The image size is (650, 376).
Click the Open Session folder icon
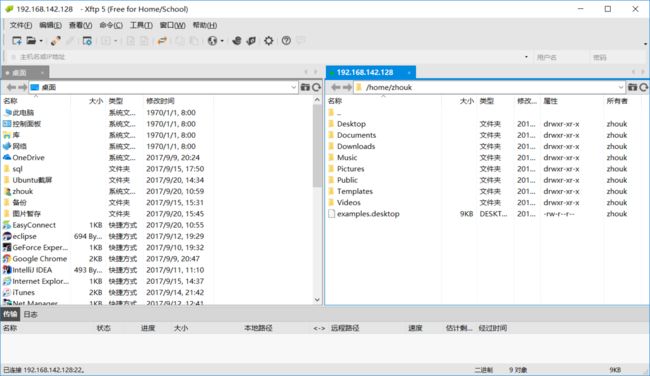click(x=31, y=41)
